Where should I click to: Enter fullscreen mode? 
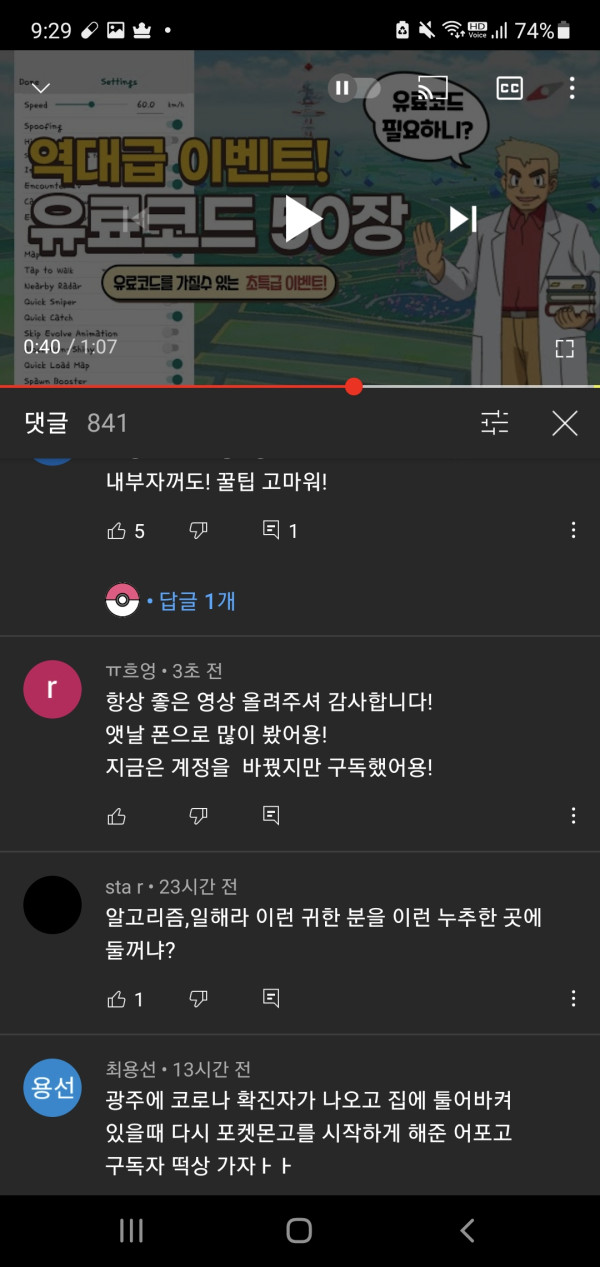(564, 348)
